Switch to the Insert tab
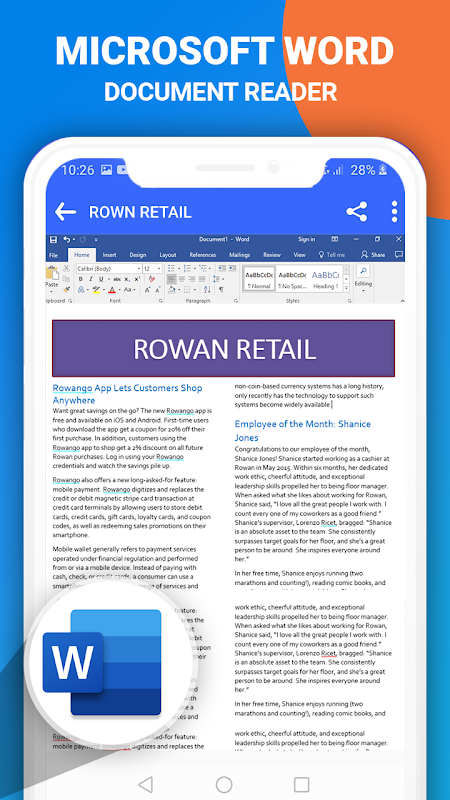The height and width of the screenshot is (800, 450). (x=110, y=255)
